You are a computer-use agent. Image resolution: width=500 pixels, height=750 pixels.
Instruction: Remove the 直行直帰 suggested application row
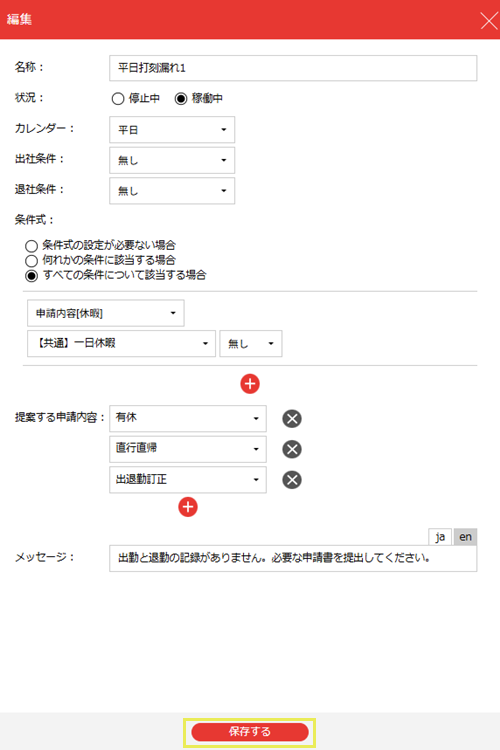[x=292, y=449]
